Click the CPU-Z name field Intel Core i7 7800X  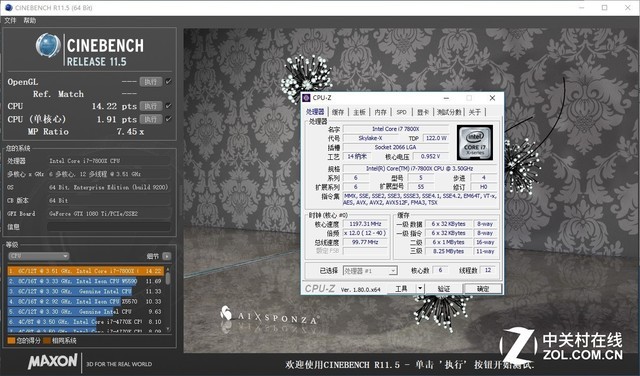point(396,129)
